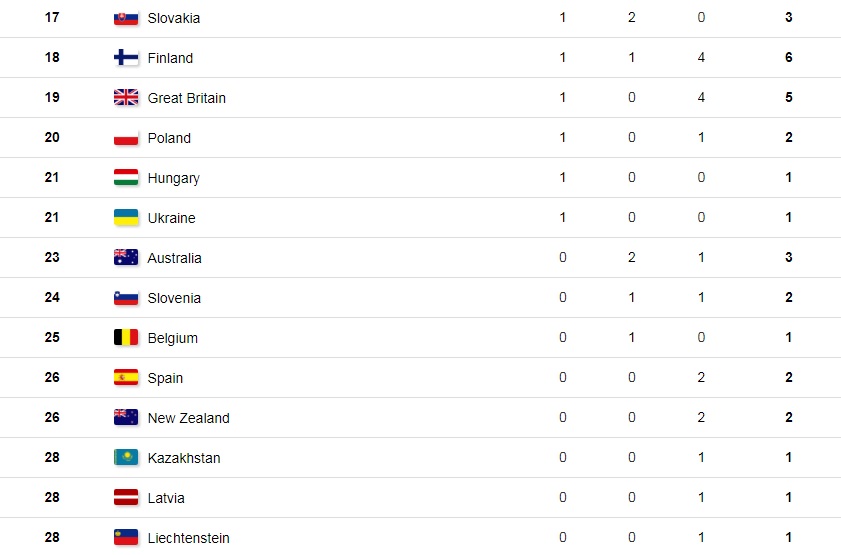Screen dimensions: 841x555
Task: Click the Australia flag icon
Action: (x=126, y=258)
